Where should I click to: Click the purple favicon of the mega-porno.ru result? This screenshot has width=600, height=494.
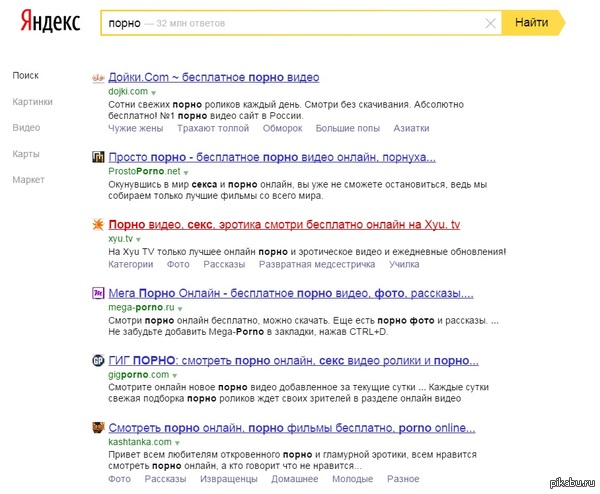[x=98, y=293]
